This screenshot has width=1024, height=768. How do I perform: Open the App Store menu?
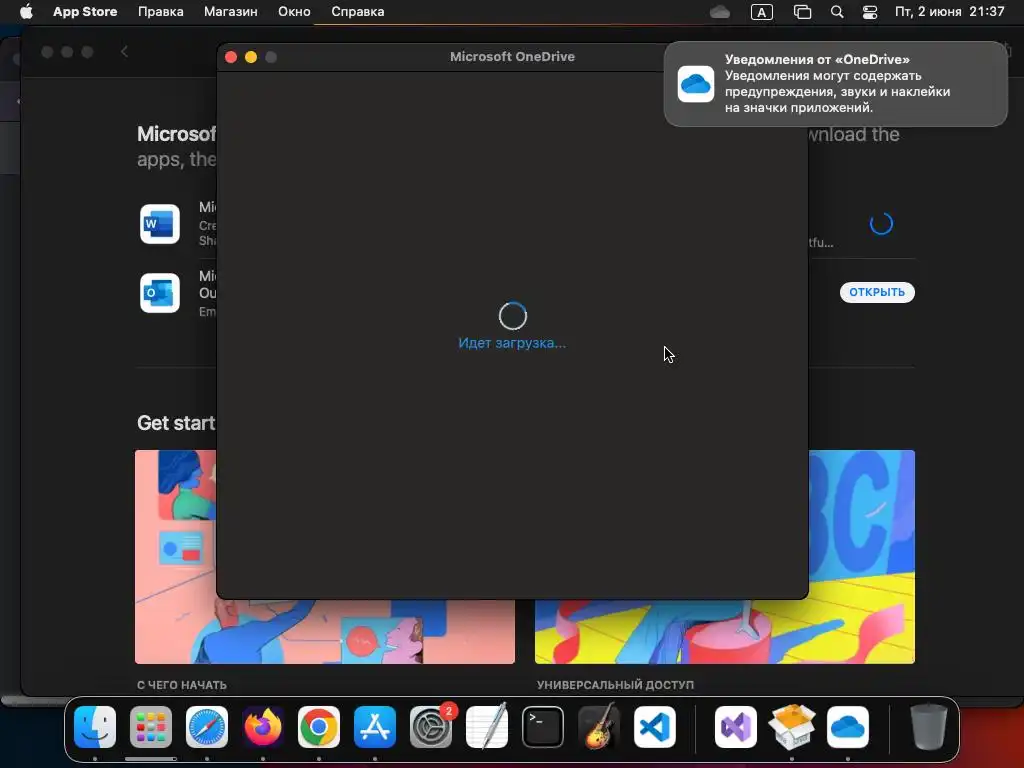coord(85,12)
